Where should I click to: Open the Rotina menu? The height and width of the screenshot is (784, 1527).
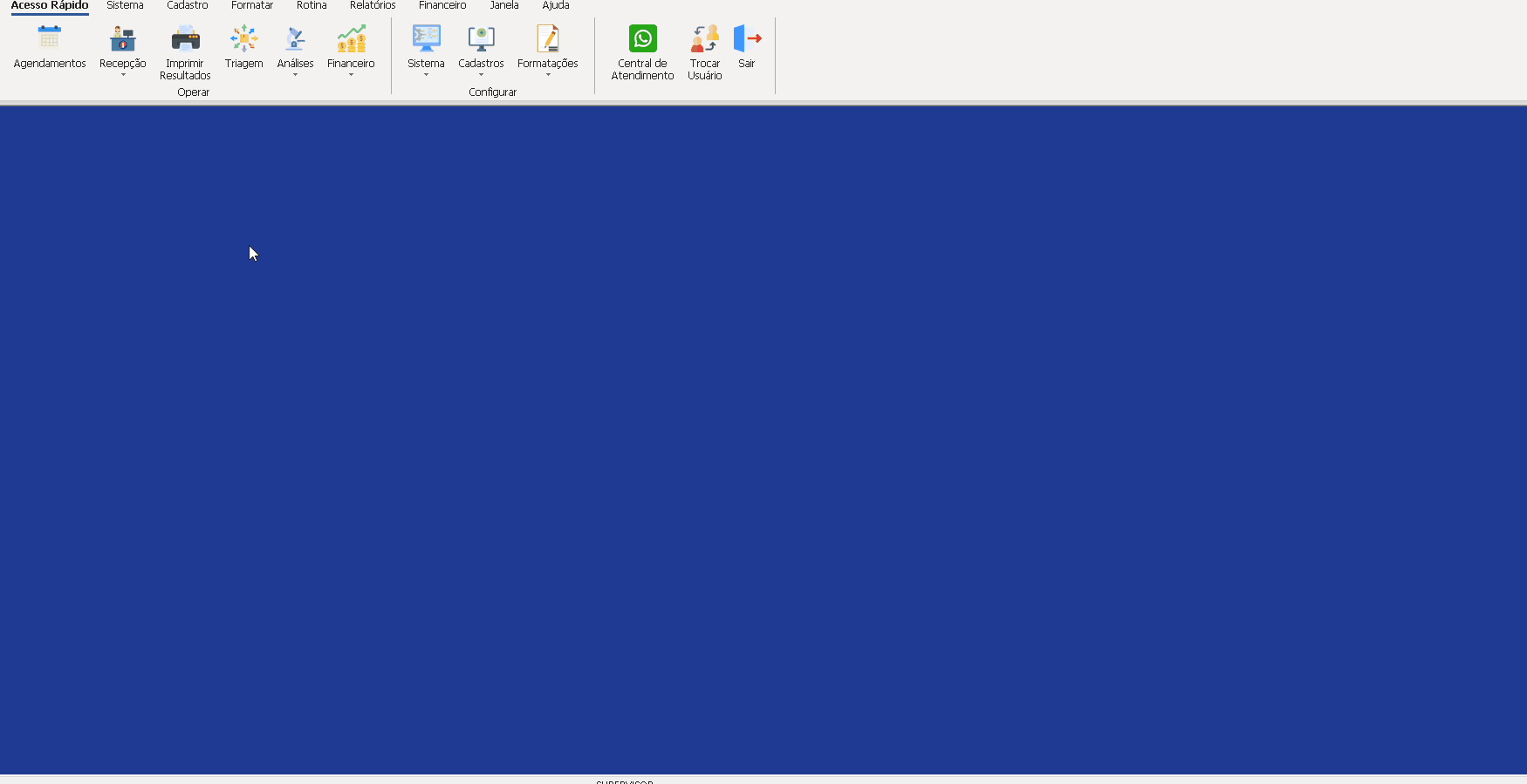click(x=312, y=5)
